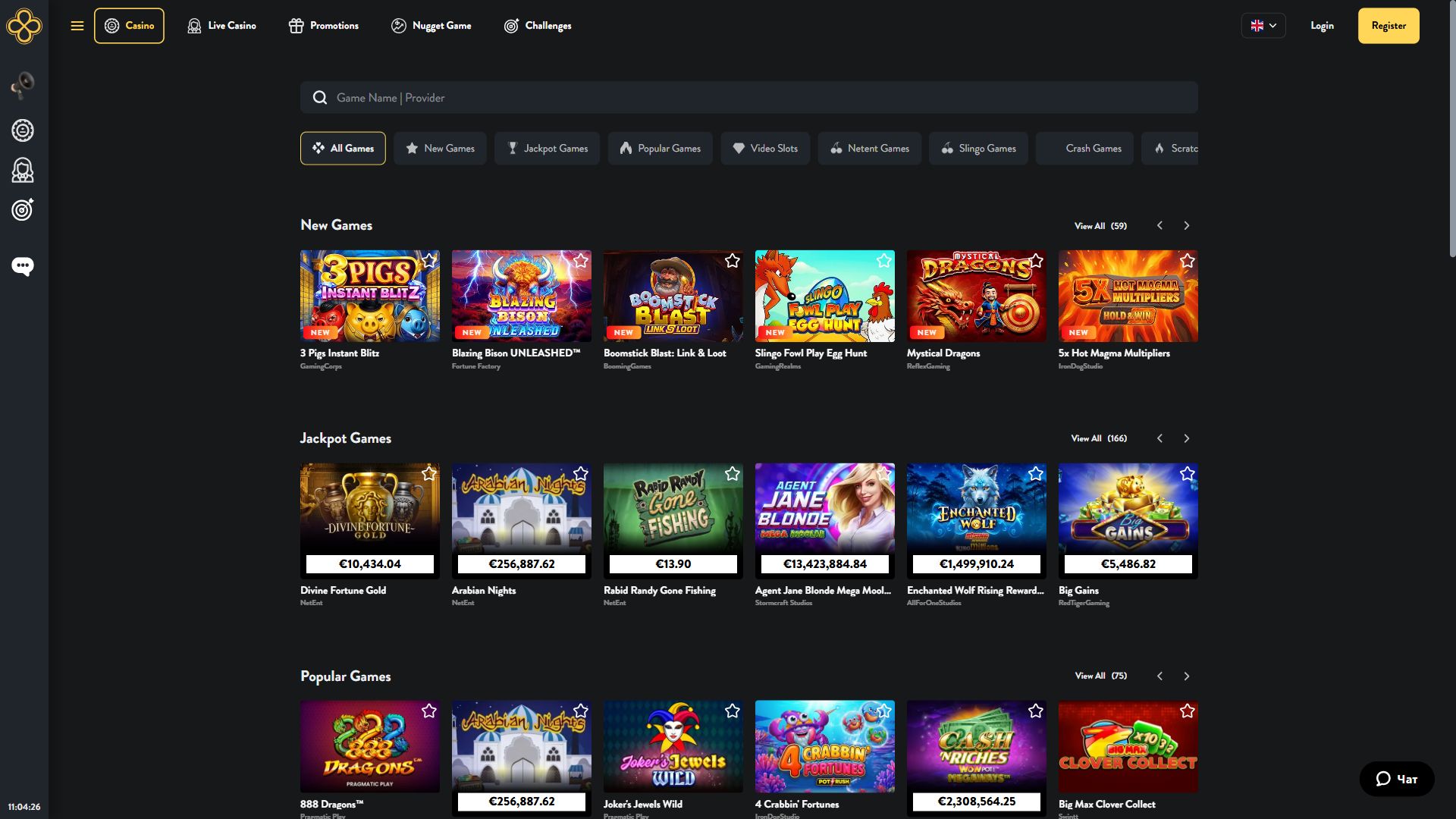Screen dimensions: 1456x819
Task: Favorite 3 Pigs Instant Blitz with star
Action: [429, 261]
